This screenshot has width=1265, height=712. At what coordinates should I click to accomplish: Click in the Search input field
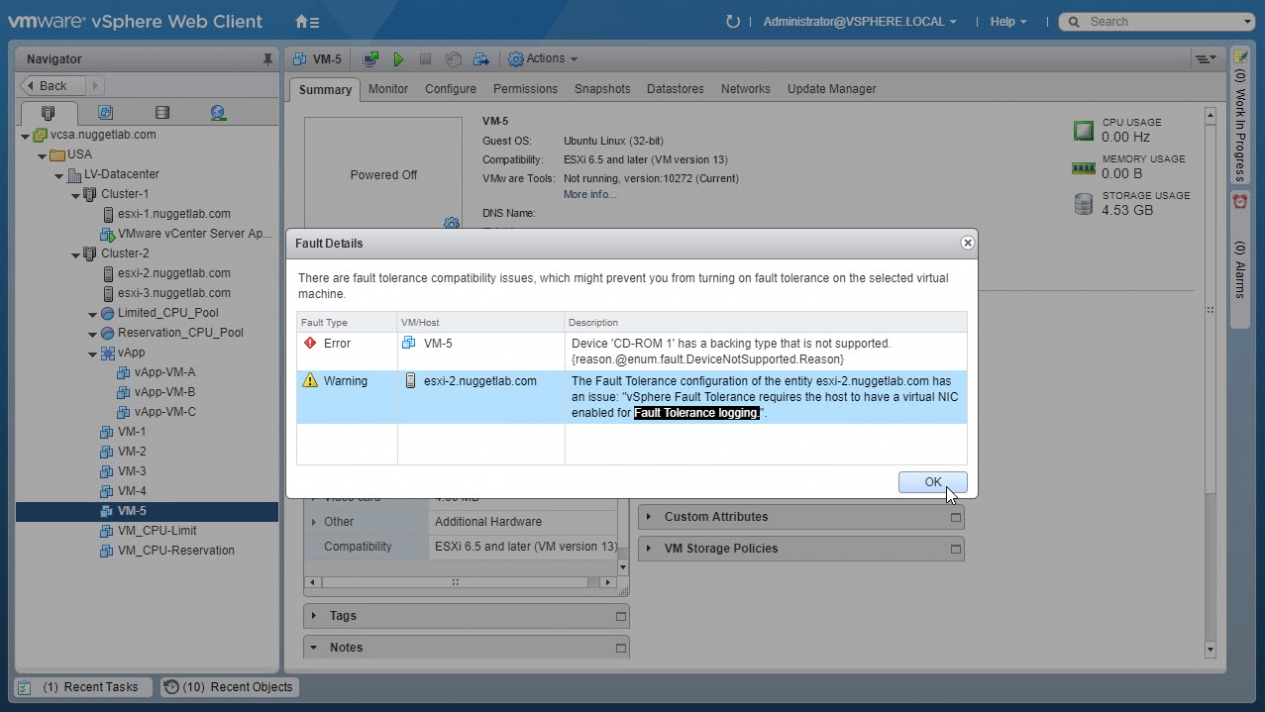click(1160, 22)
